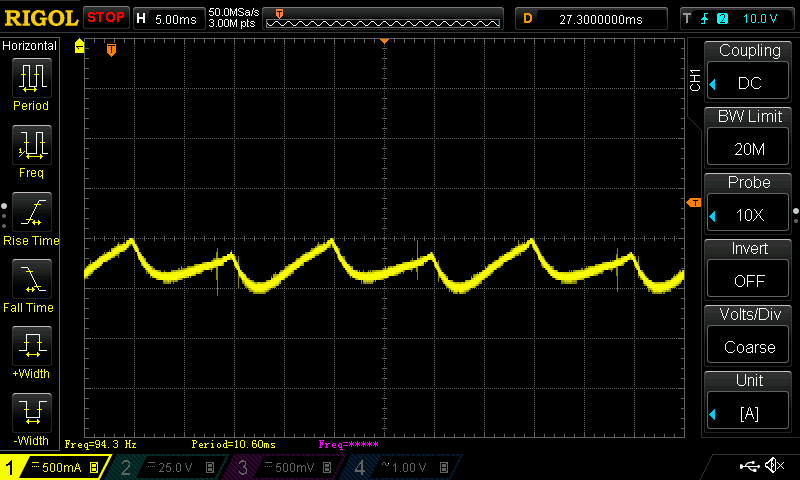Click the orange T trigger offset marker in the grid
800x480 pixels.
111,50
